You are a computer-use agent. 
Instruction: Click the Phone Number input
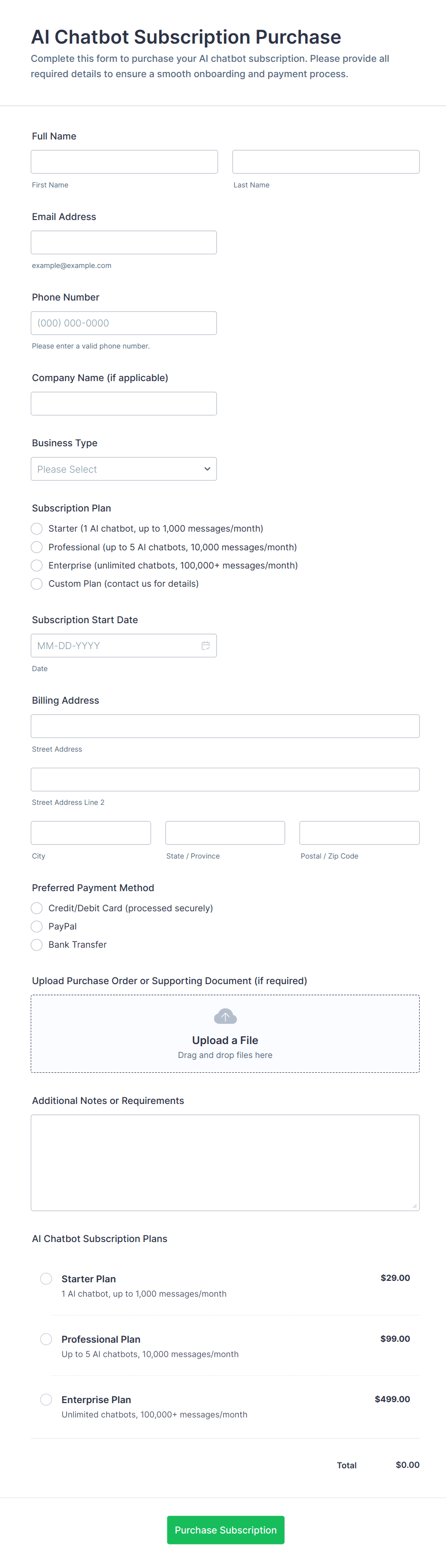tap(124, 323)
